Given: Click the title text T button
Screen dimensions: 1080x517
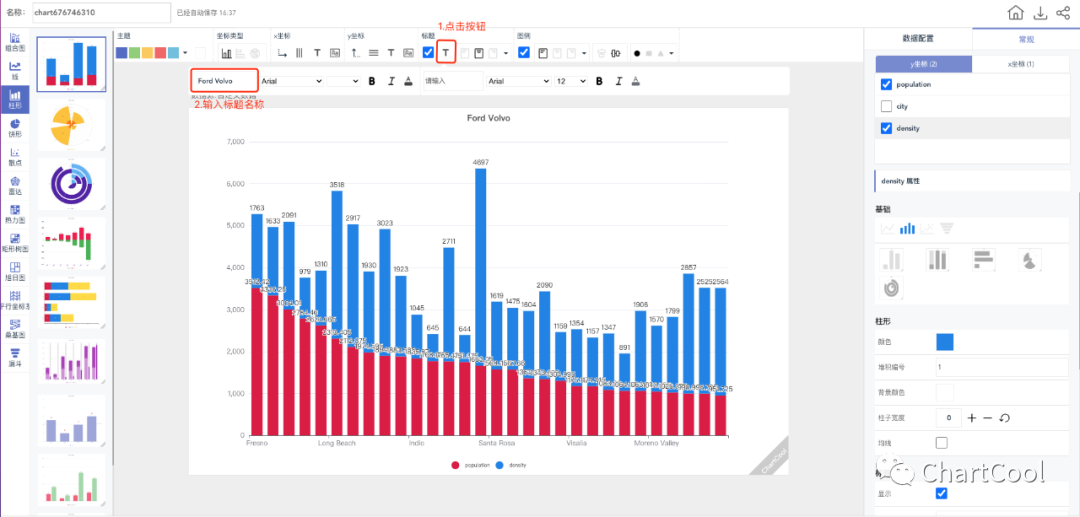Looking at the screenshot, I should click(x=446, y=52).
